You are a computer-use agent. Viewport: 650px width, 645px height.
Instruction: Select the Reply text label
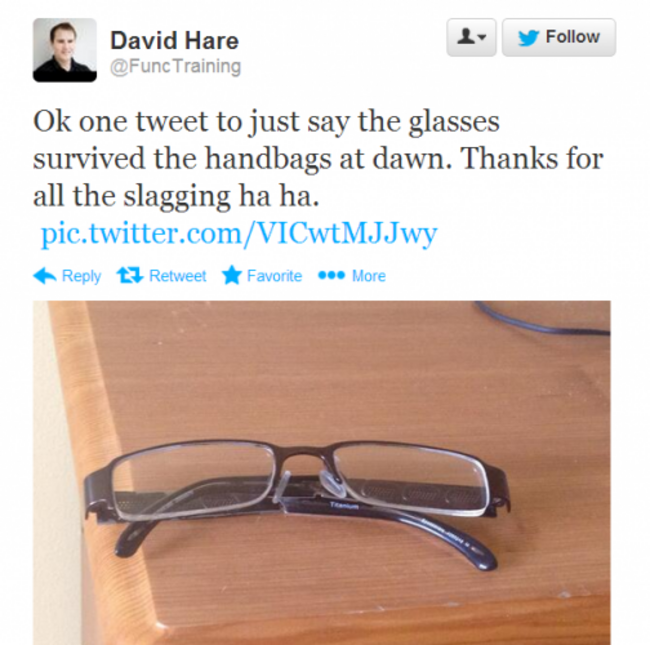click(81, 276)
